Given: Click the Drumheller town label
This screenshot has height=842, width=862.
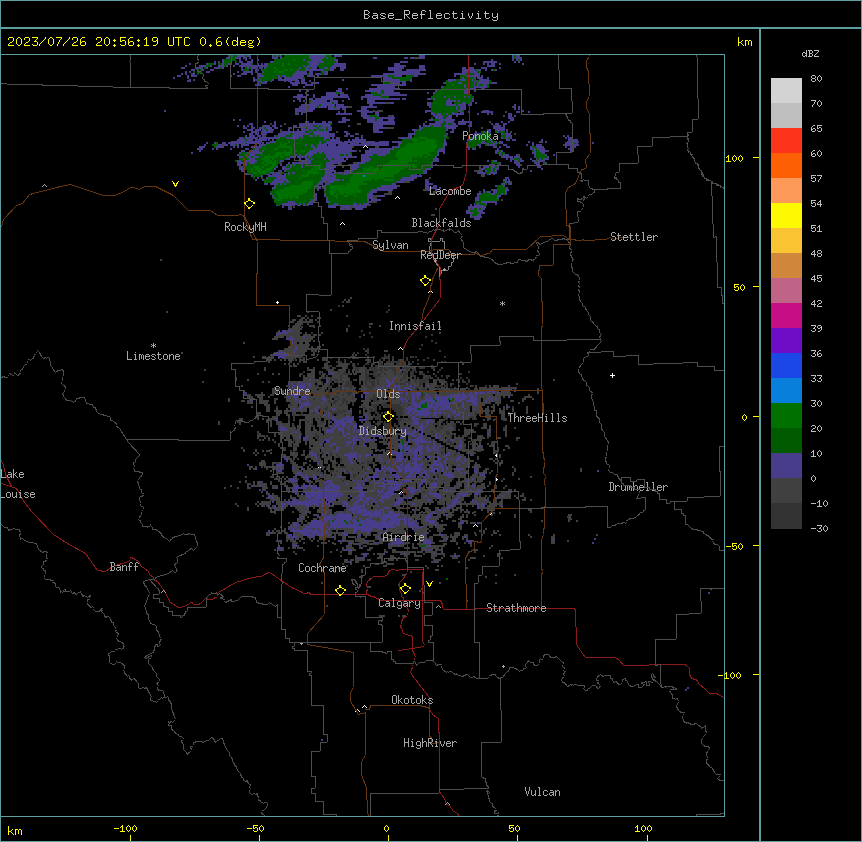Looking at the screenshot, I should coord(638,487).
